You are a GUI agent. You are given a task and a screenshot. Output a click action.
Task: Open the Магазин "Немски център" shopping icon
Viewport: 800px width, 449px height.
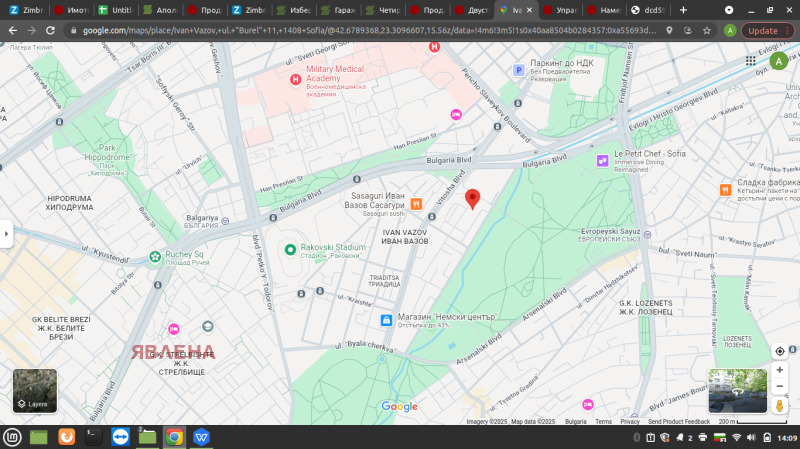pyautogui.click(x=386, y=320)
